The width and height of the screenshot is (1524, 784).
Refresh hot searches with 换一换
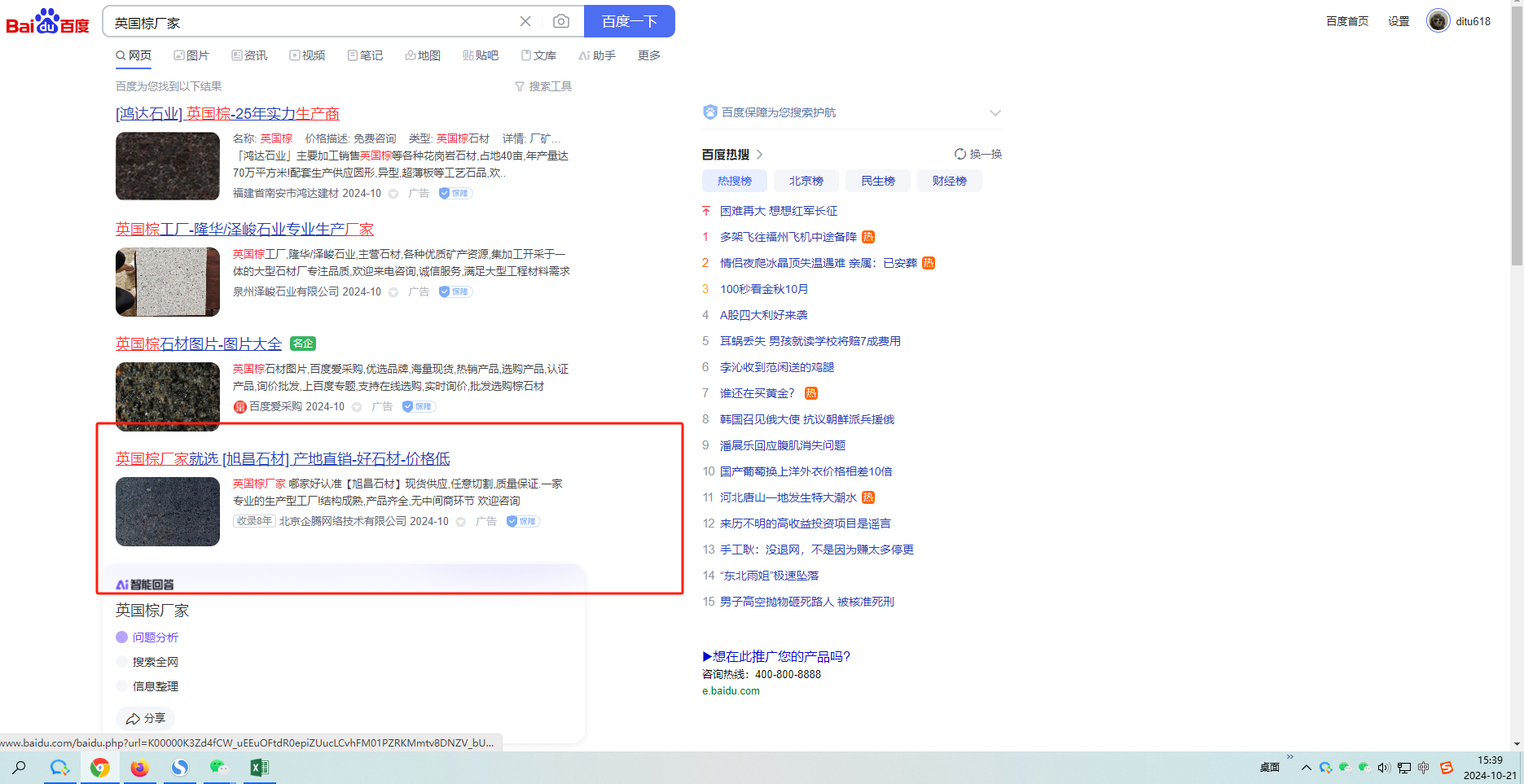pyautogui.click(x=978, y=154)
